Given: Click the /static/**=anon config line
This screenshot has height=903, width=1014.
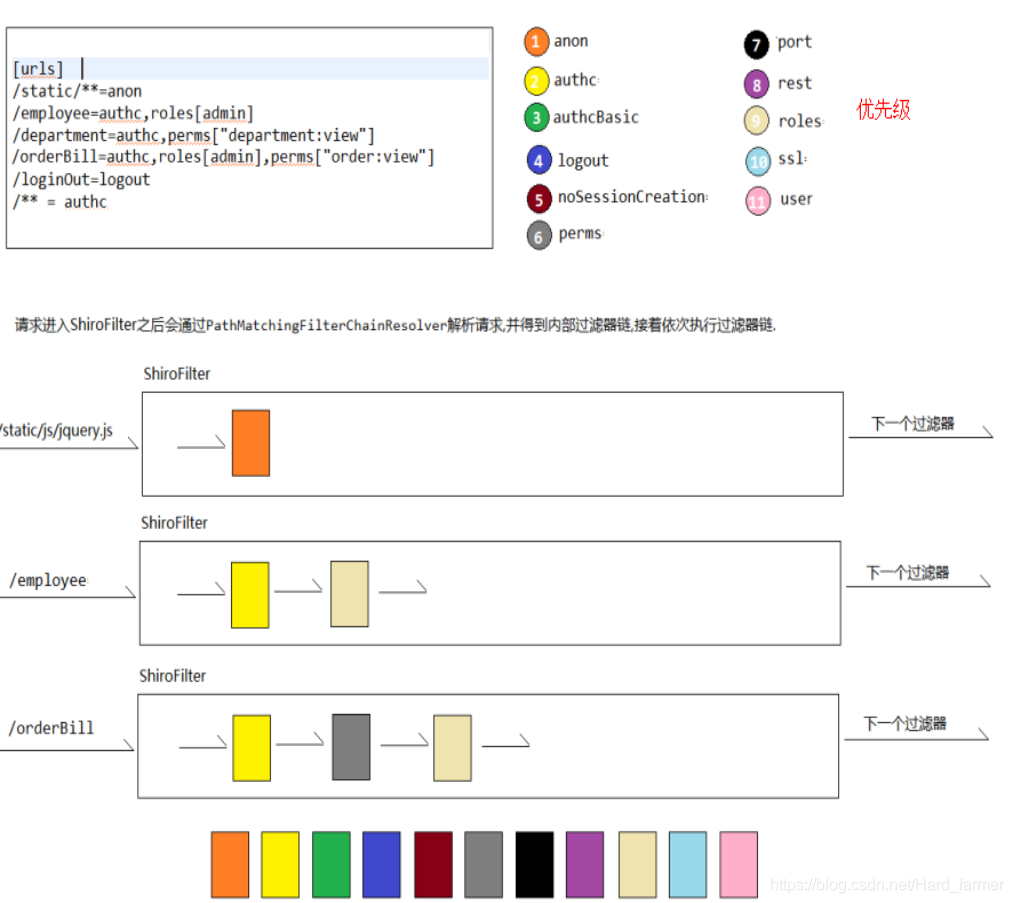Looking at the screenshot, I should (x=78, y=91).
